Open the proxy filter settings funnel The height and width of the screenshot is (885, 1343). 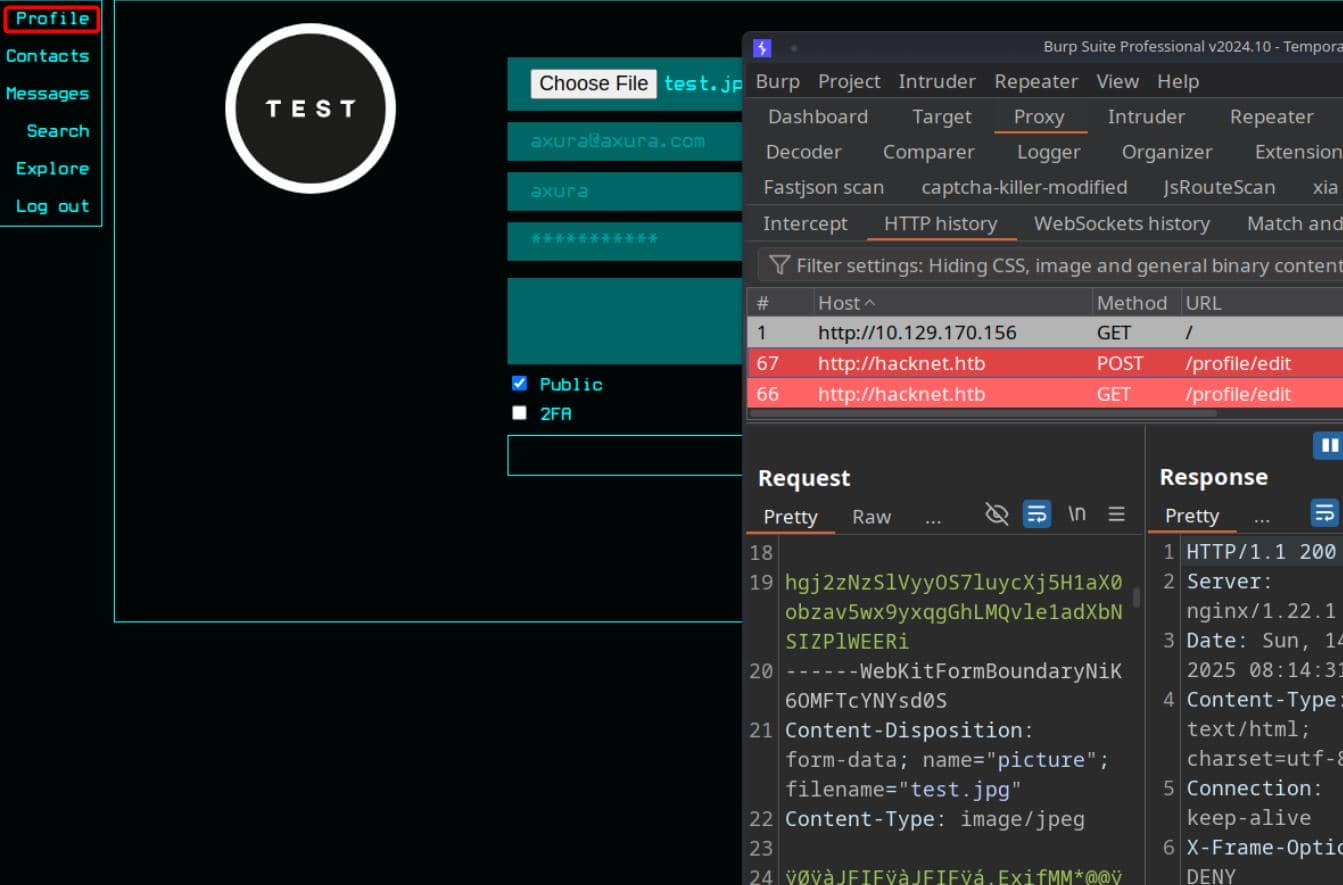coord(779,265)
